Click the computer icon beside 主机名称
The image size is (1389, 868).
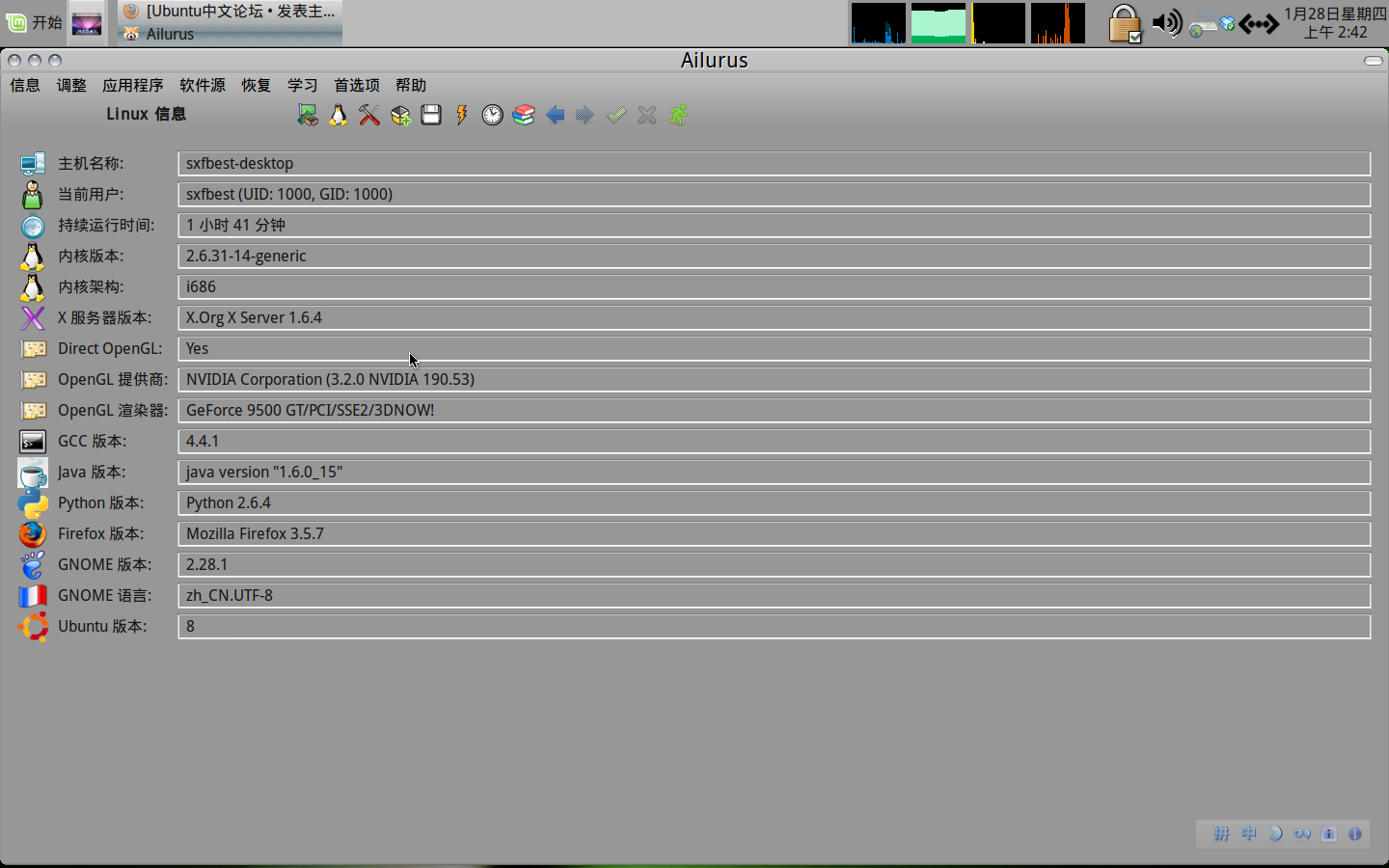(33, 164)
